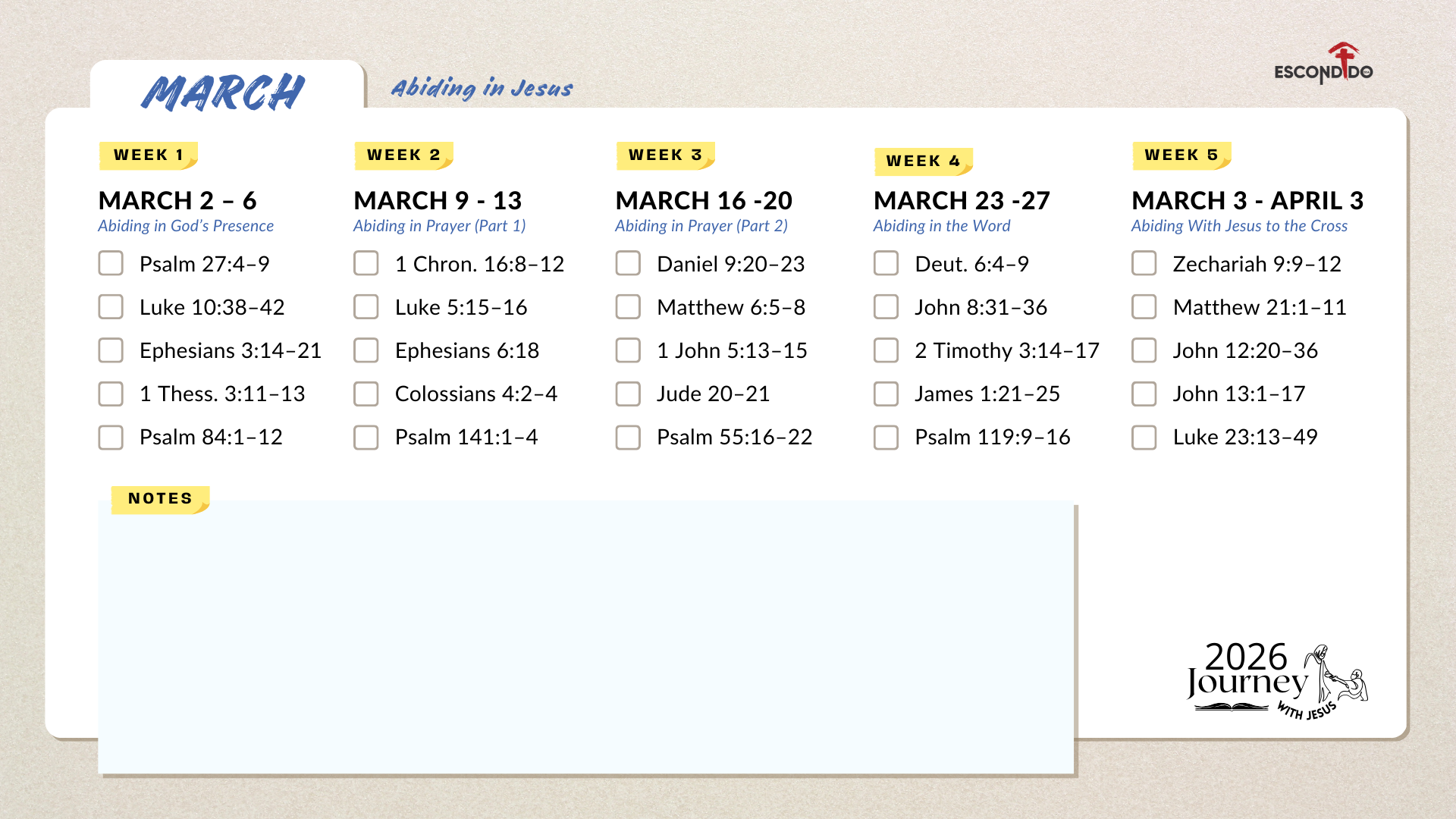Viewport: 1456px width, 819px height.
Task: Tick the Luke 10:38–42 checkbox
Action: pos(111,307)
